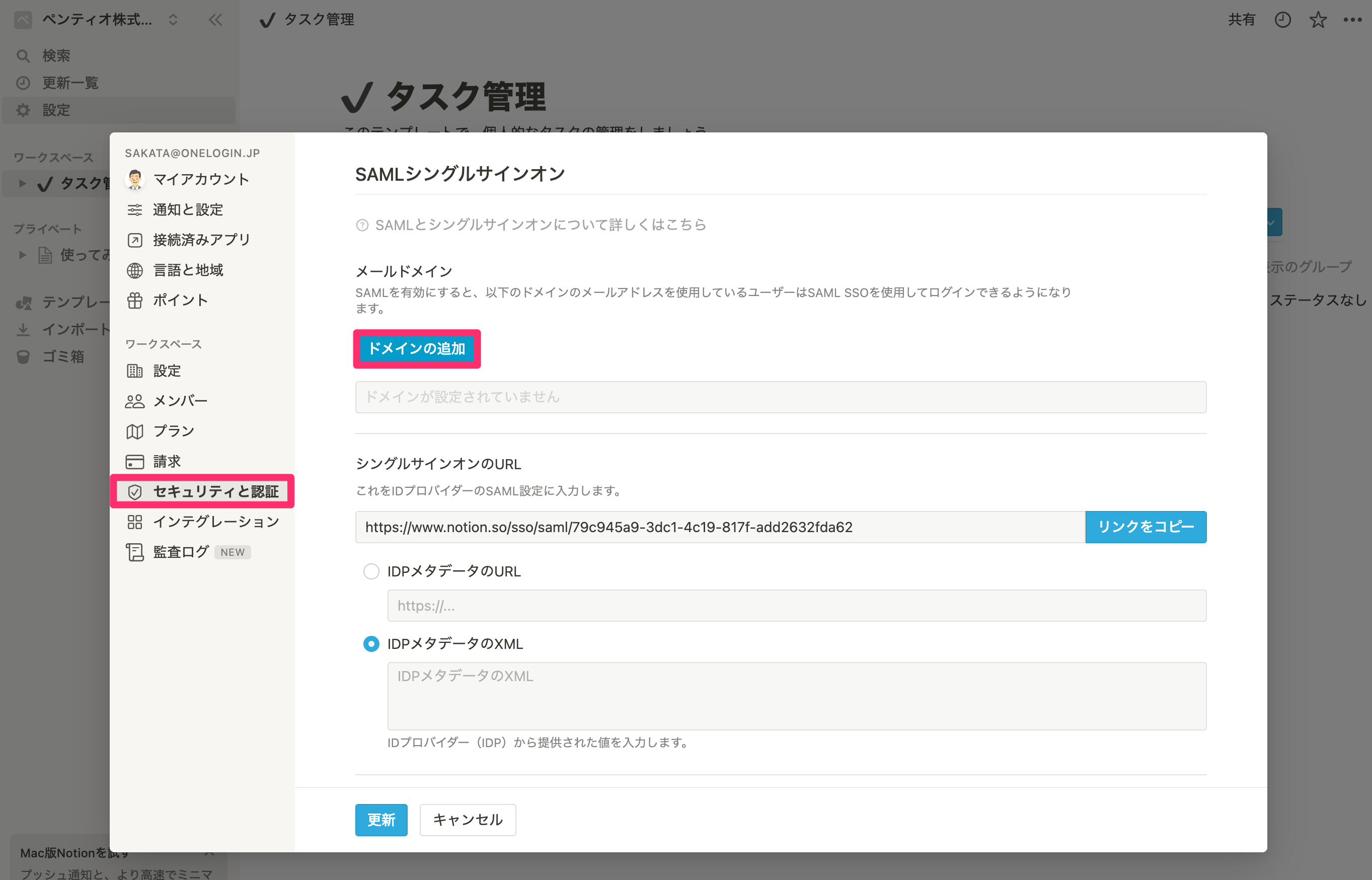This screenshot has width=1372, height=880.
Task: Click 更新一覧 in the left sidebar
Action: click(x=119, y=84)
